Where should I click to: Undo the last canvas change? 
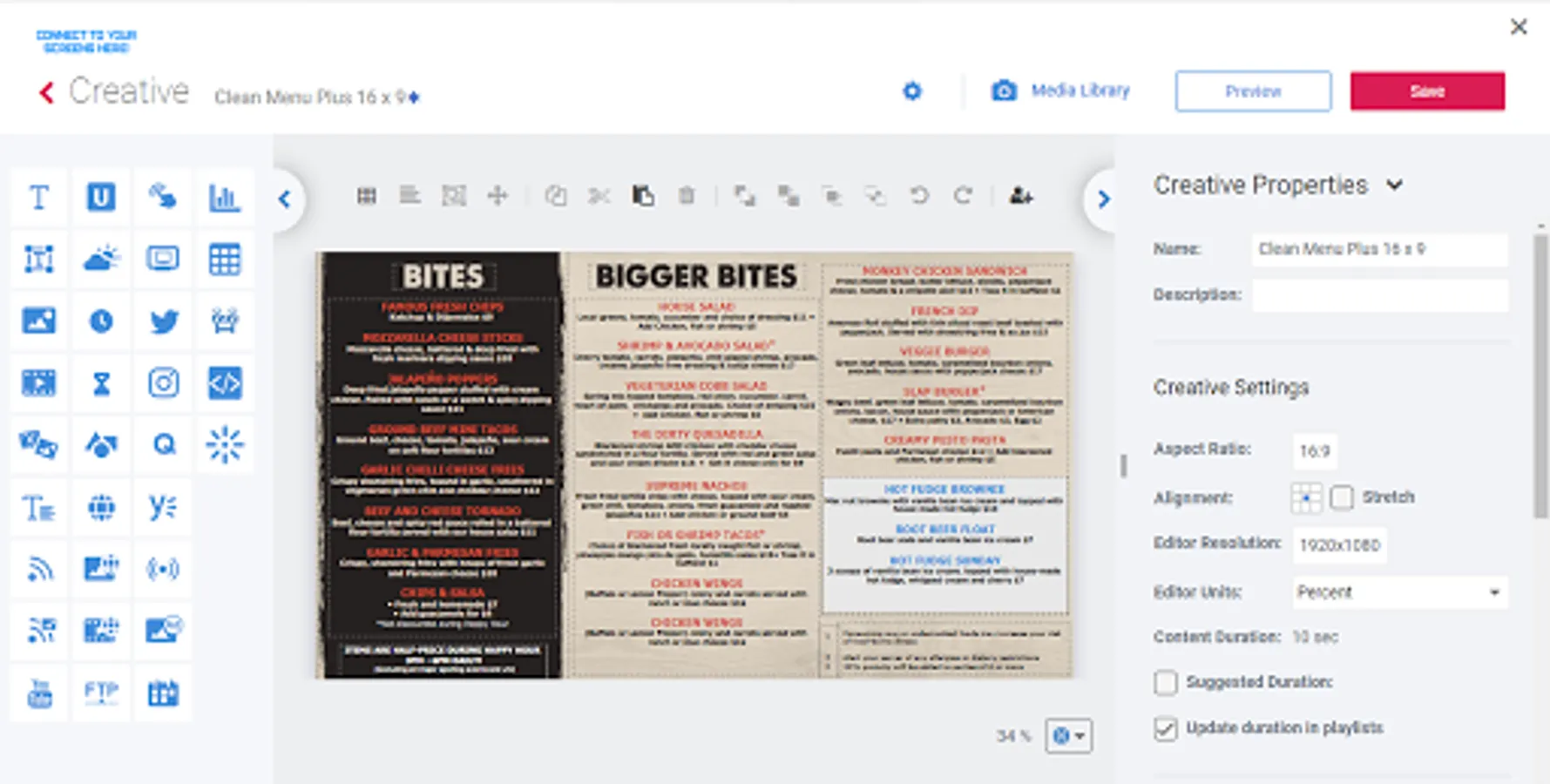(x=921, y=196)
